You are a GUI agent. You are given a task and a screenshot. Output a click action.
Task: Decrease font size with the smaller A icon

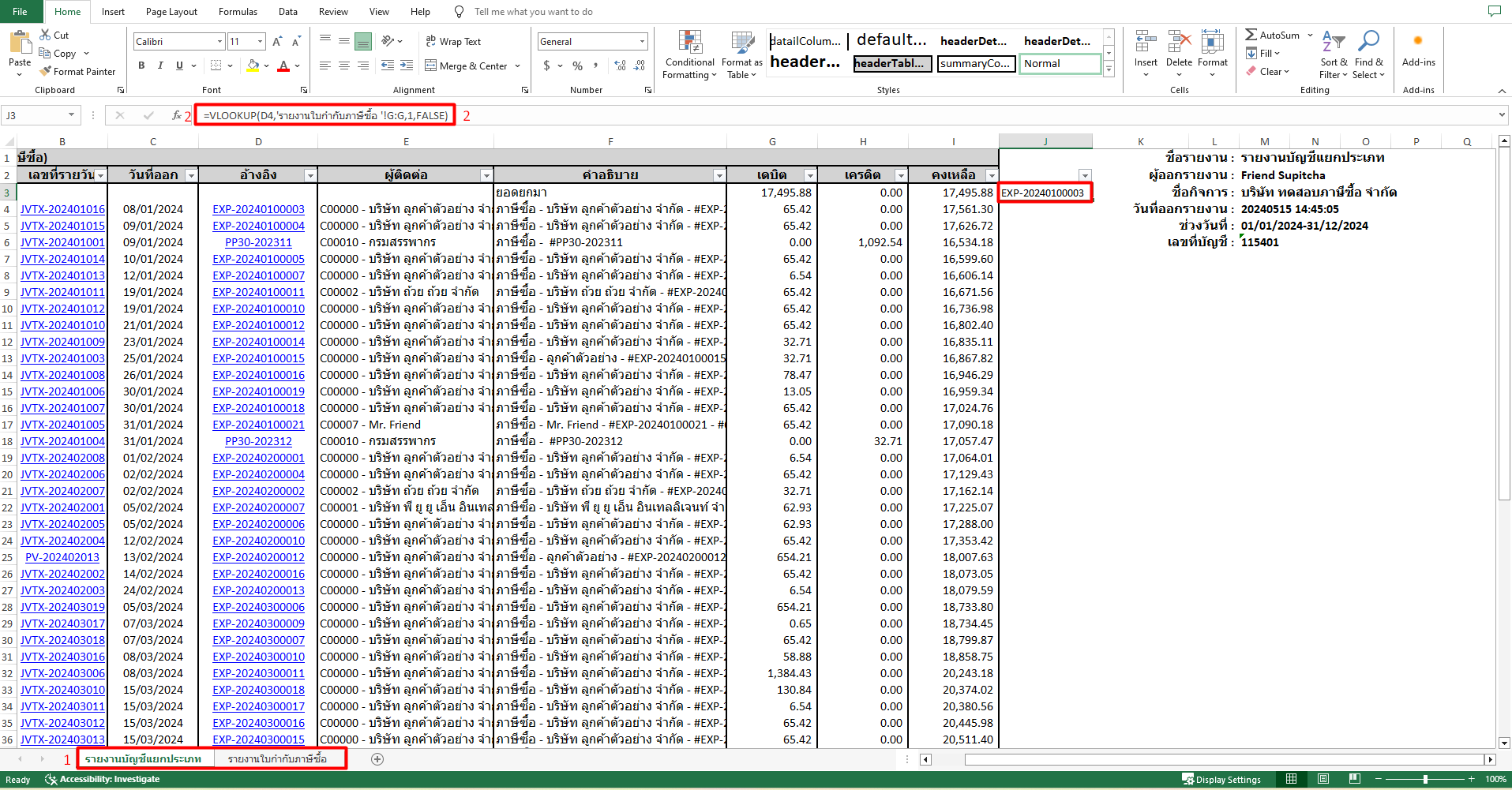296,42
